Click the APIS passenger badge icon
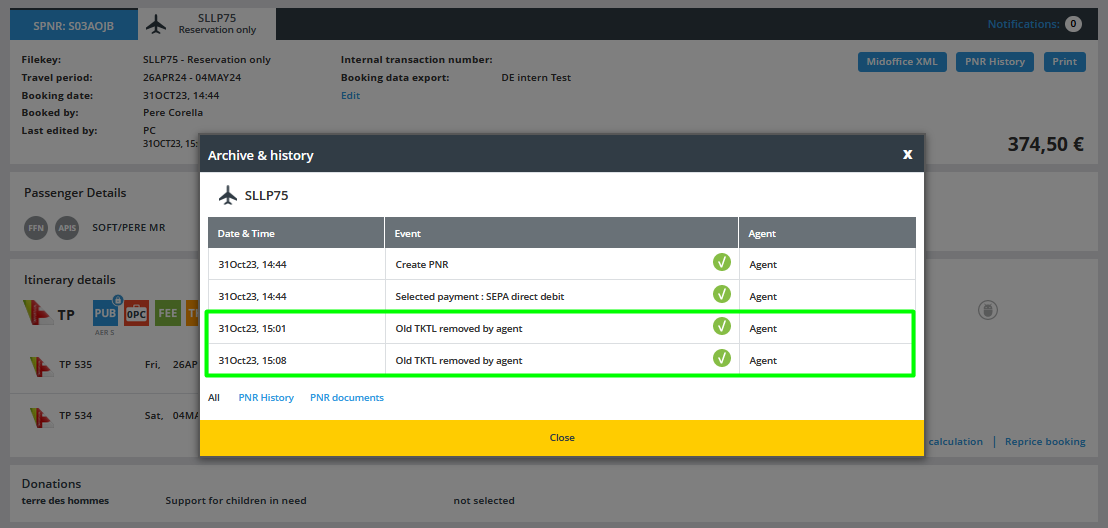The image size is (1108, 528). click(67, 227)
